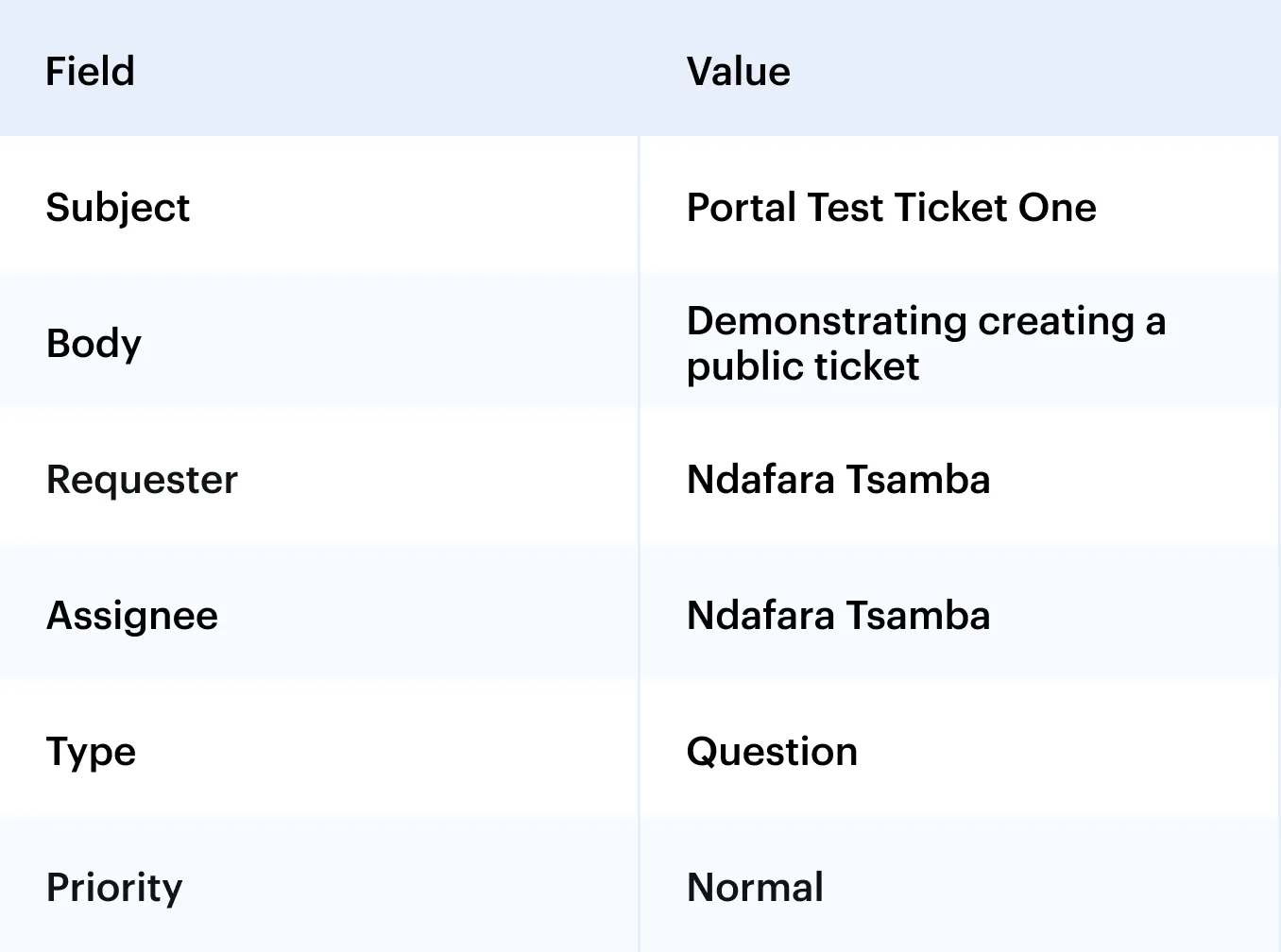Click the Assignee field label
This screenshot has height=952, width=1281.
pyautogui.click(x=132, y=616)
